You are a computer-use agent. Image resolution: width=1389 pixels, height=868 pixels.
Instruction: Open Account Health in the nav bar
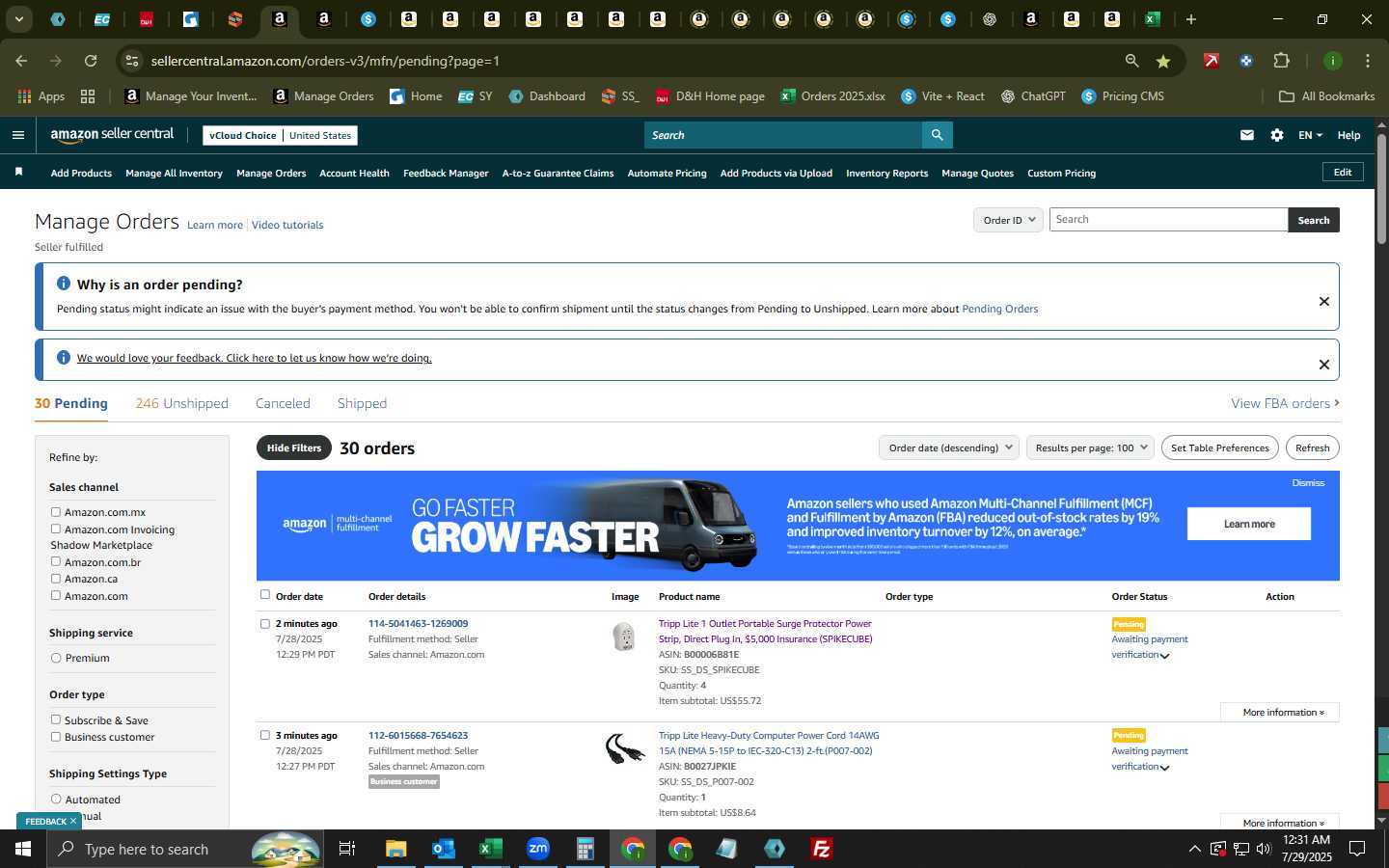click(x=354, y=173)
